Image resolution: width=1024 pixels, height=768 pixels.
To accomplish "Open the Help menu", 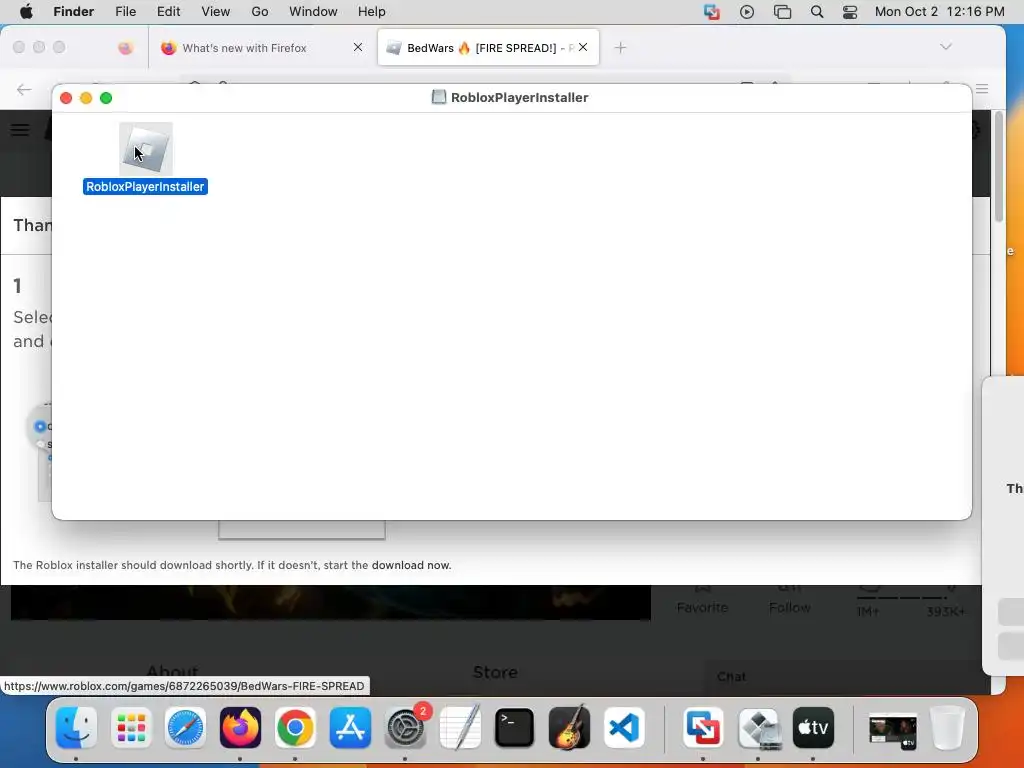I will (x=372, y=12).
